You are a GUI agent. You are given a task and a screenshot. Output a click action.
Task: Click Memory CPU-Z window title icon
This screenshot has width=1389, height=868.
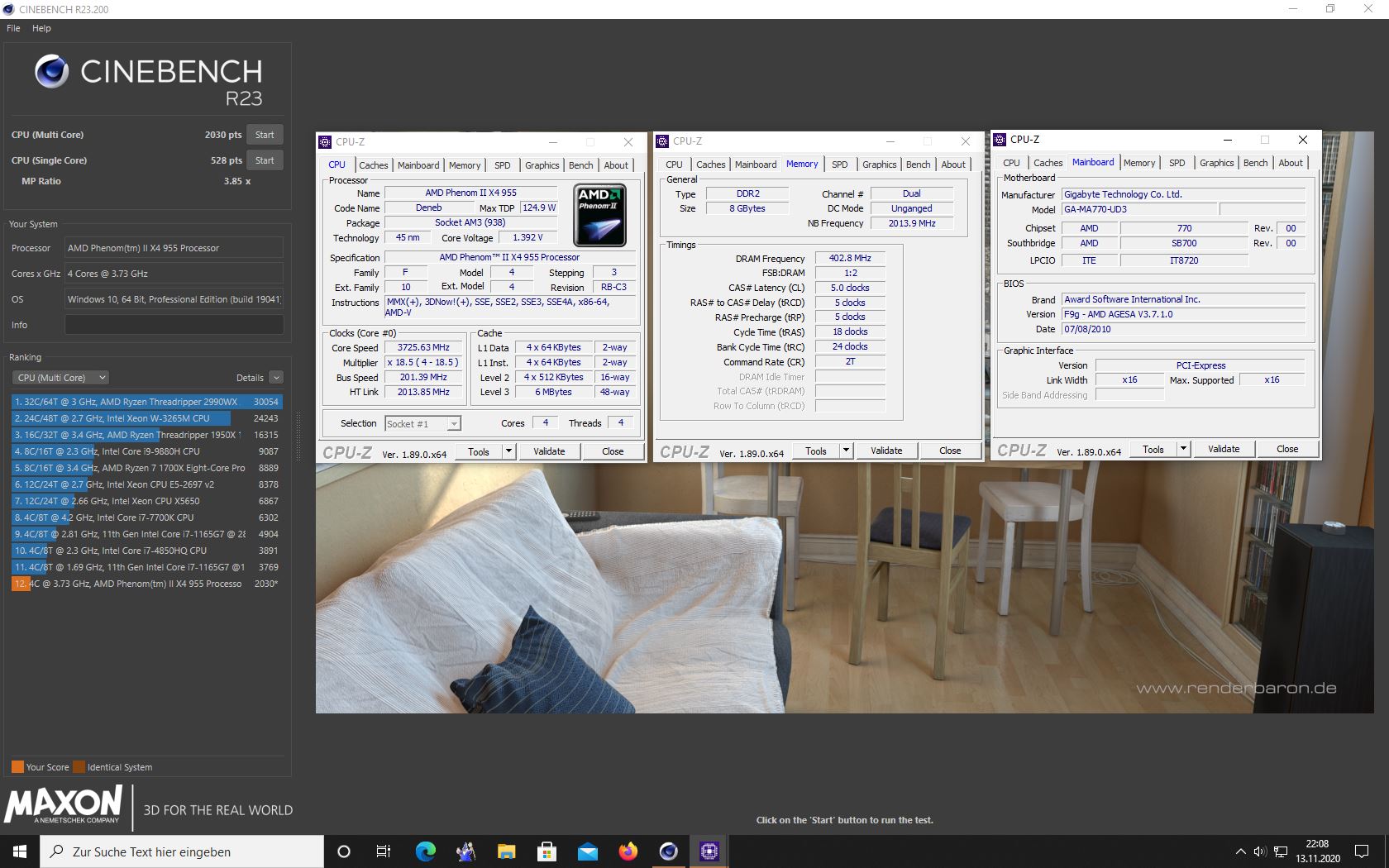pos(663,141)
